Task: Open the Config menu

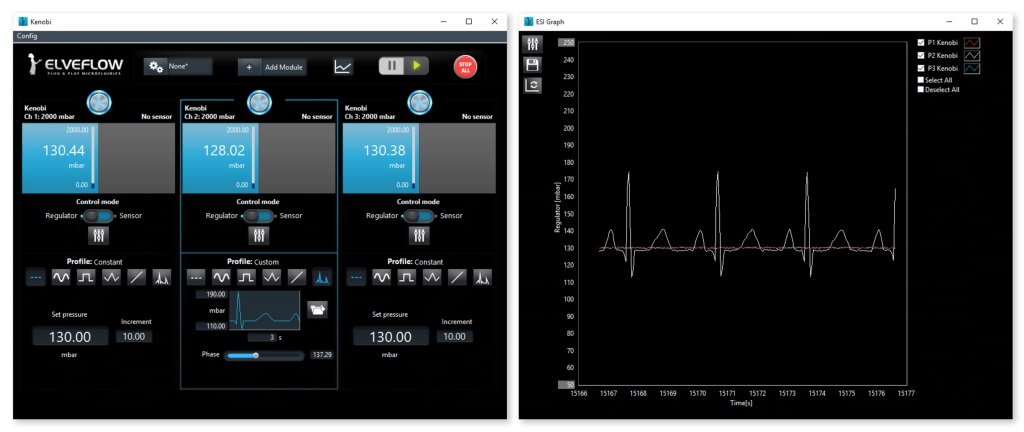Action: [27, 36]
